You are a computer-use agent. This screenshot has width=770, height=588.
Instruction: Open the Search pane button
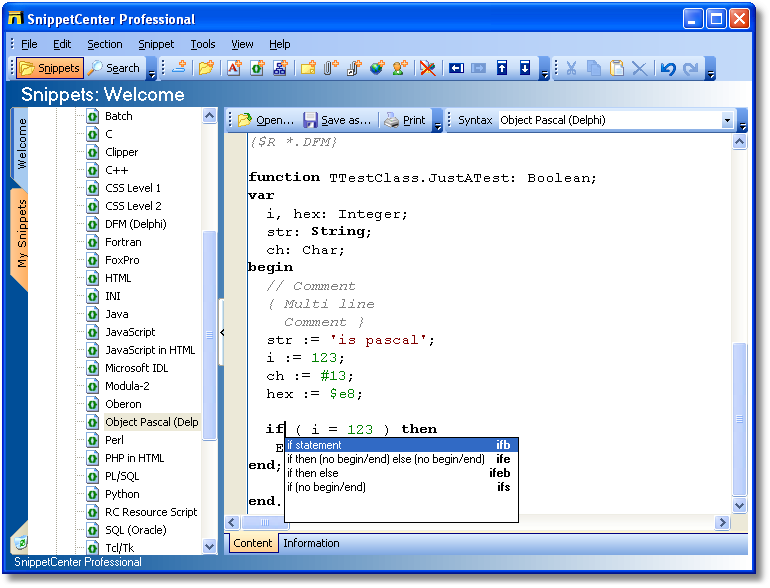tap(114, 68)
